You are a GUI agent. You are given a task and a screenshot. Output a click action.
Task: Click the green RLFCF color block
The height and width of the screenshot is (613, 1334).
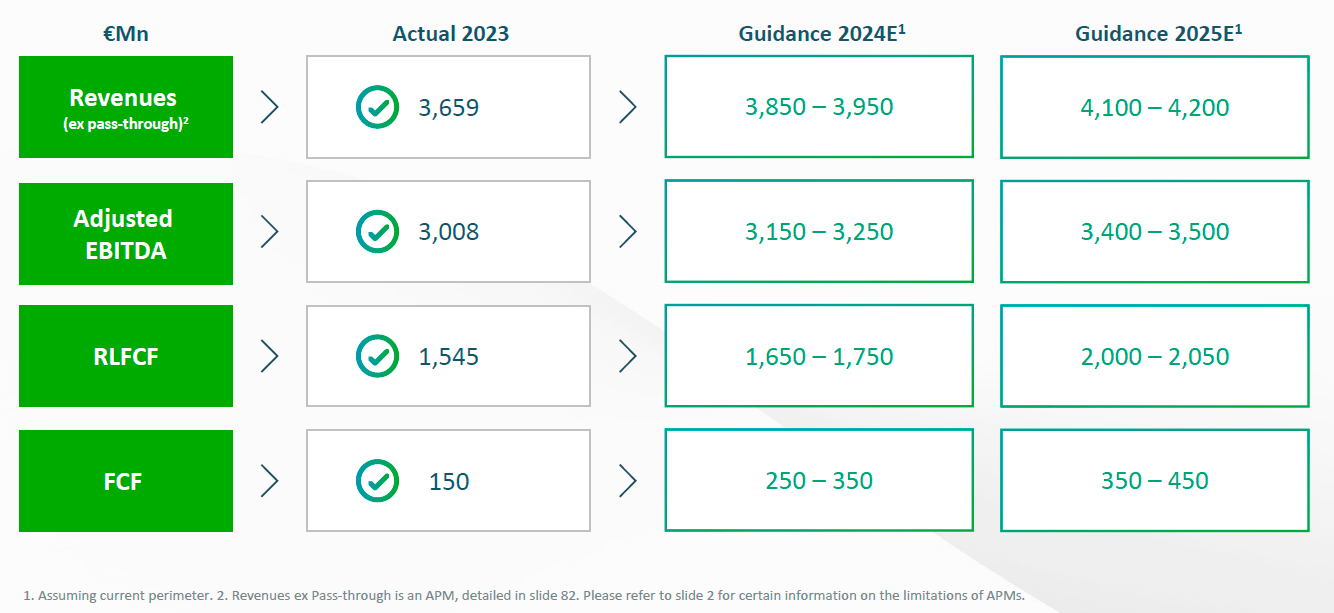[126, 356]
